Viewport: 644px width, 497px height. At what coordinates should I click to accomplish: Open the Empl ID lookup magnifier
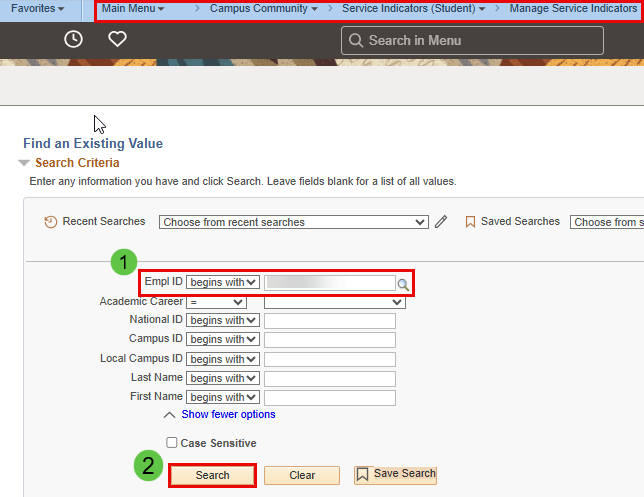point(403,284)
